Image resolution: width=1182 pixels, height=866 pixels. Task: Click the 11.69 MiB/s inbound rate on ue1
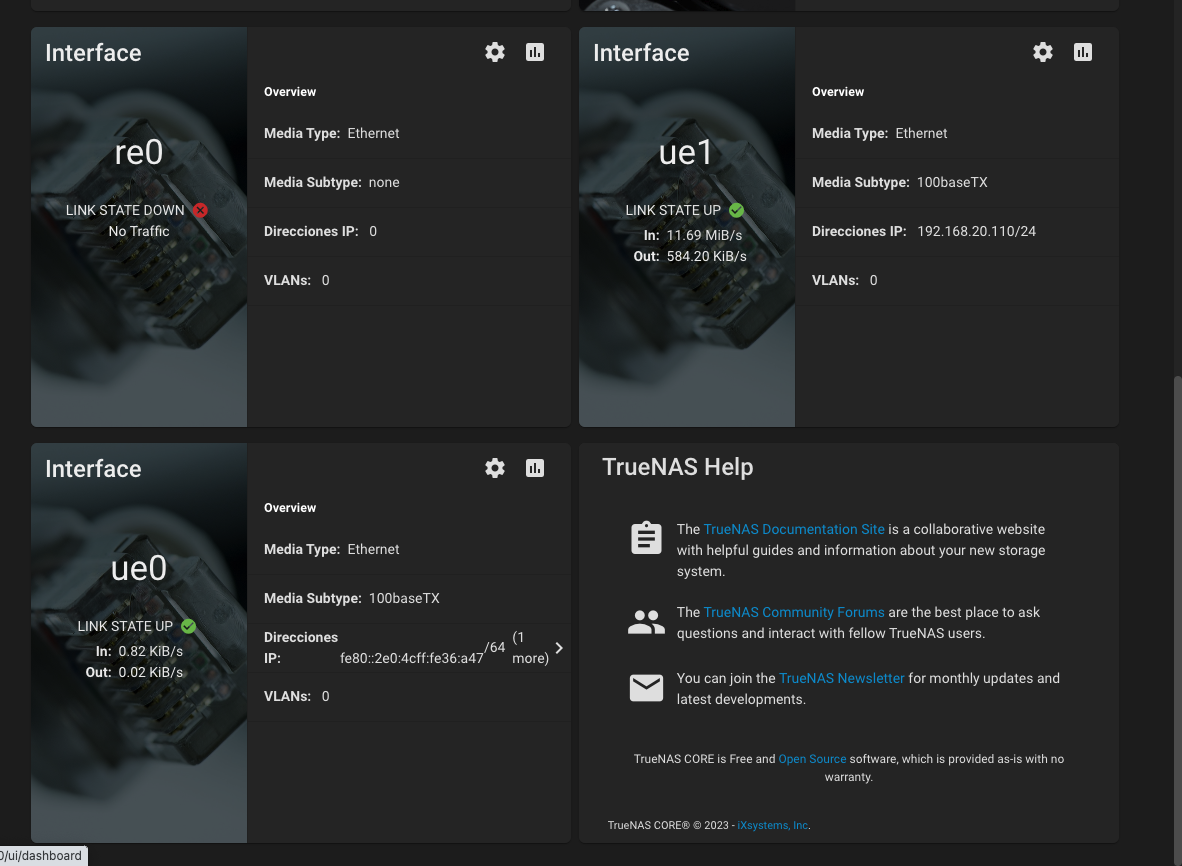pos(704,235)
